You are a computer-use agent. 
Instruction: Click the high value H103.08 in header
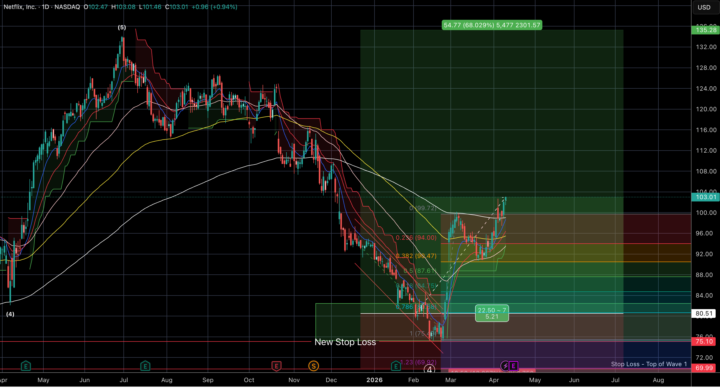pos(124,7)
